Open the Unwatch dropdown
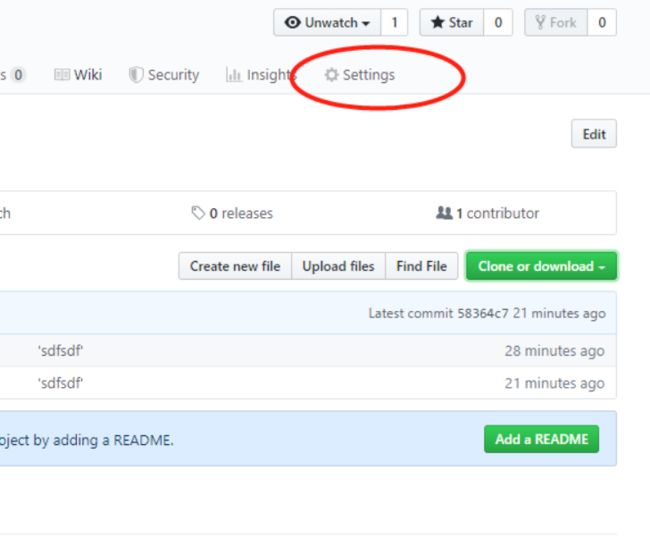Screen dimensions: 650x546 (x=327, y=22)
